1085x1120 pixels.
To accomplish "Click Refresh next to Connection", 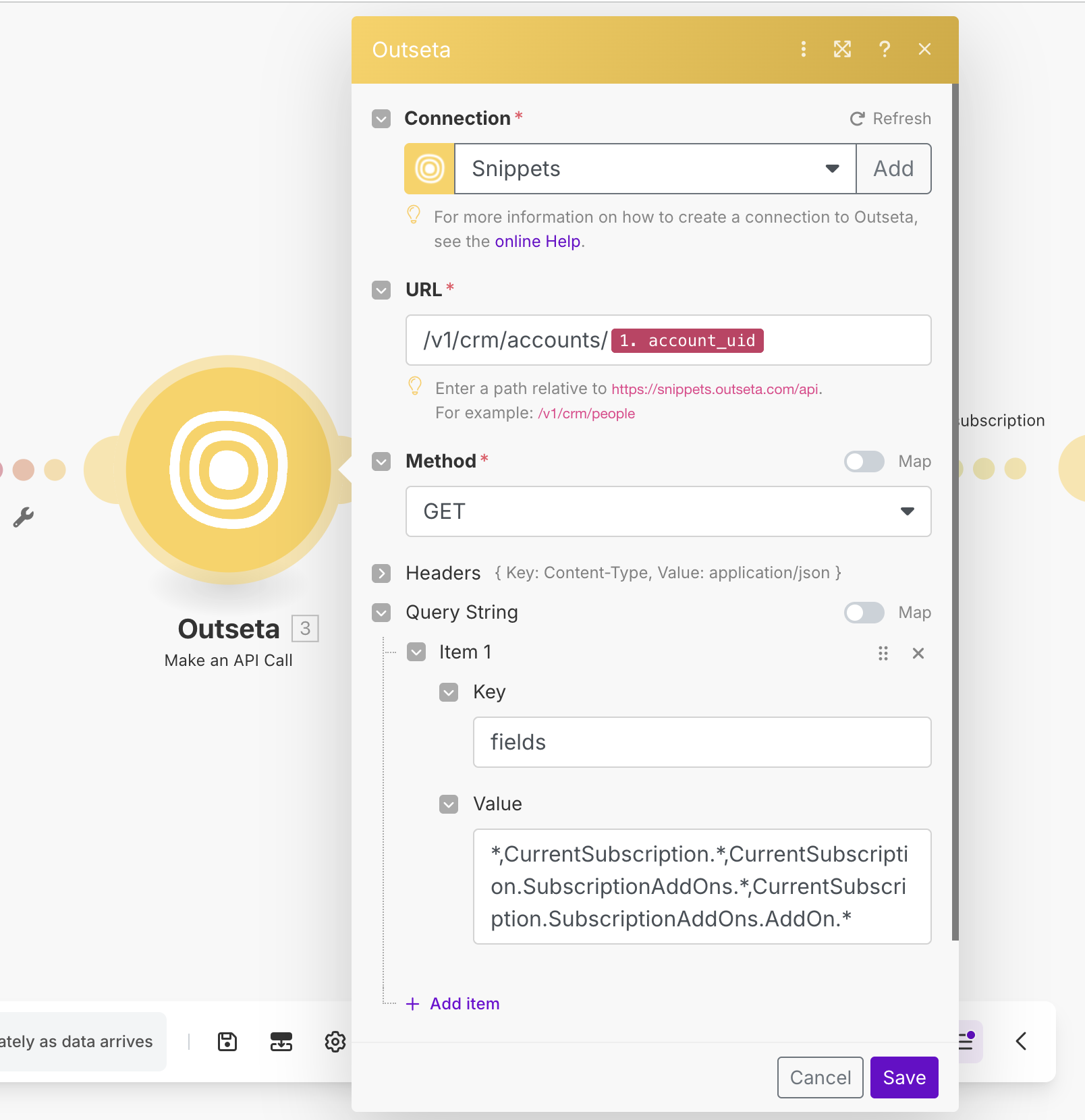I will coord(890,119).
